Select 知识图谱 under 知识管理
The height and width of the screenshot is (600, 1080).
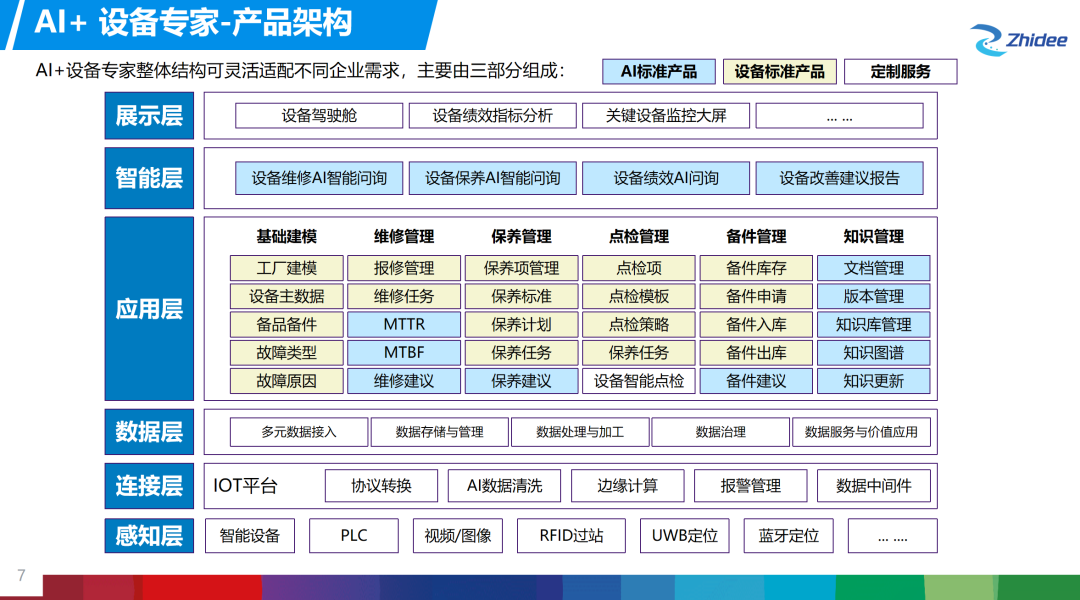(x=873, y=353)
